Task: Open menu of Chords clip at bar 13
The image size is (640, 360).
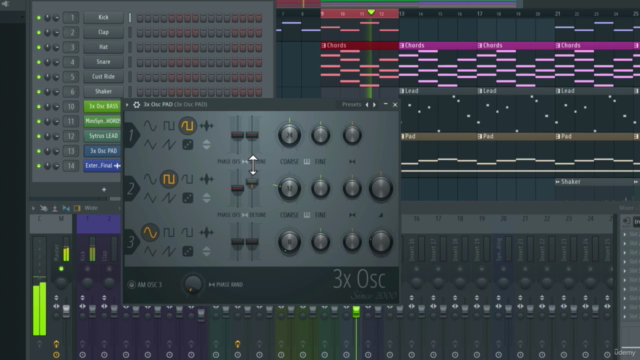Action: click(402, 45)
